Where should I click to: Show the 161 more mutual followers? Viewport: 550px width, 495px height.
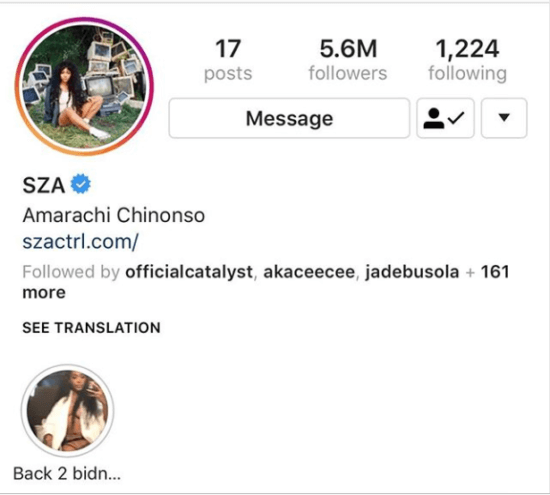click(x=266, y=282)
